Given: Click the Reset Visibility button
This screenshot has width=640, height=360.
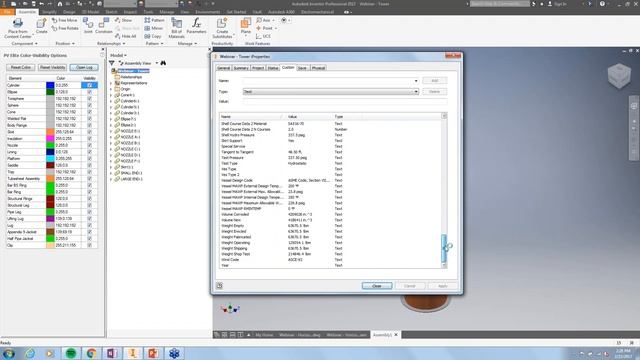Looking at the screenshot, I should 52,67.
